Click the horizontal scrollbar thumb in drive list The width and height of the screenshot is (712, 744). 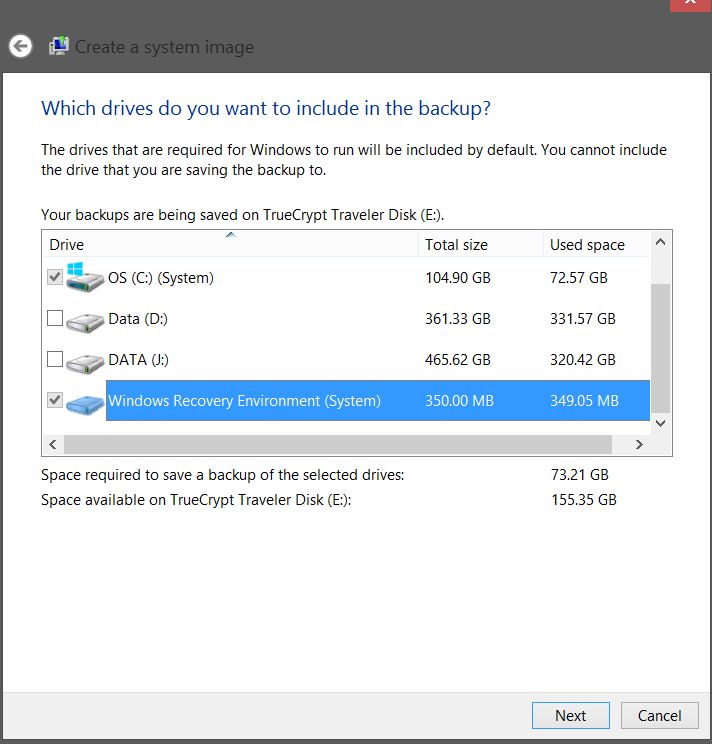click(x=338, y=445)
